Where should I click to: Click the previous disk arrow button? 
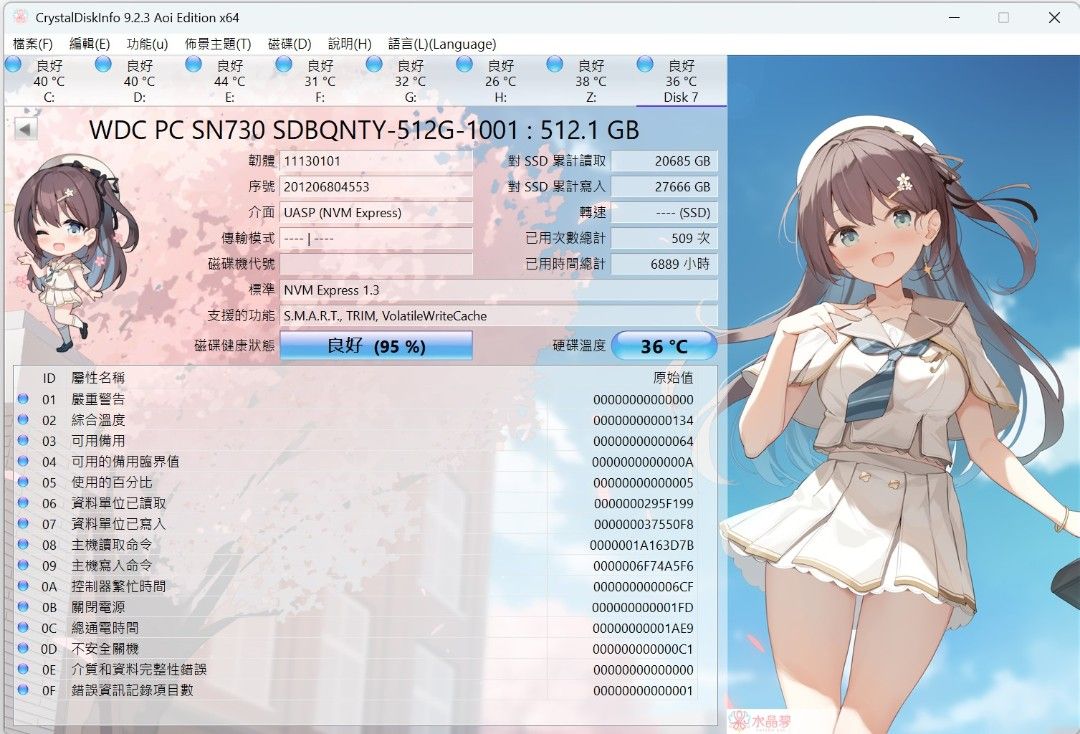coord(25,129)
